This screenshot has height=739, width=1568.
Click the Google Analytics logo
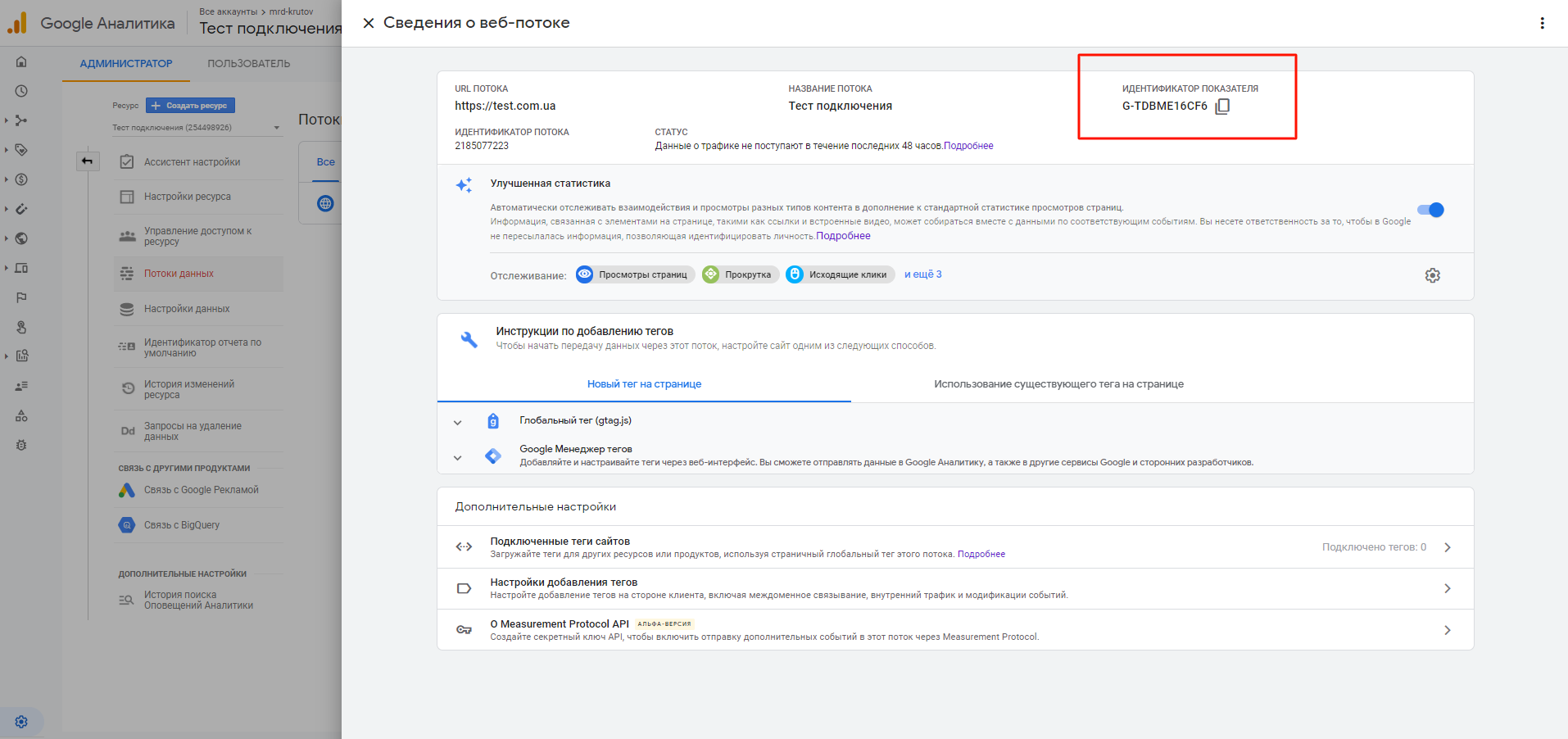tap(17, 23)
